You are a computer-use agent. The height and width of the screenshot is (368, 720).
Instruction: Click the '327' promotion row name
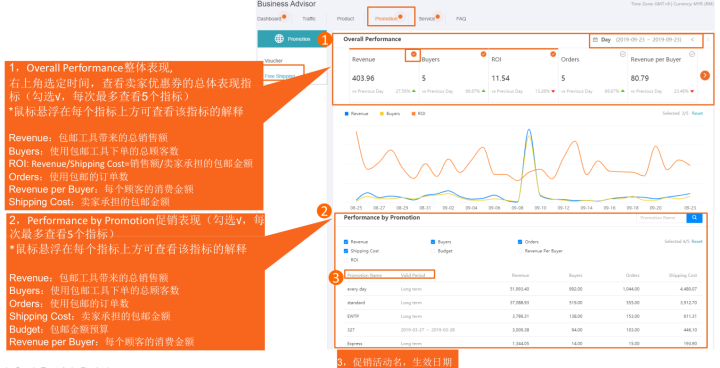[351, 330]
